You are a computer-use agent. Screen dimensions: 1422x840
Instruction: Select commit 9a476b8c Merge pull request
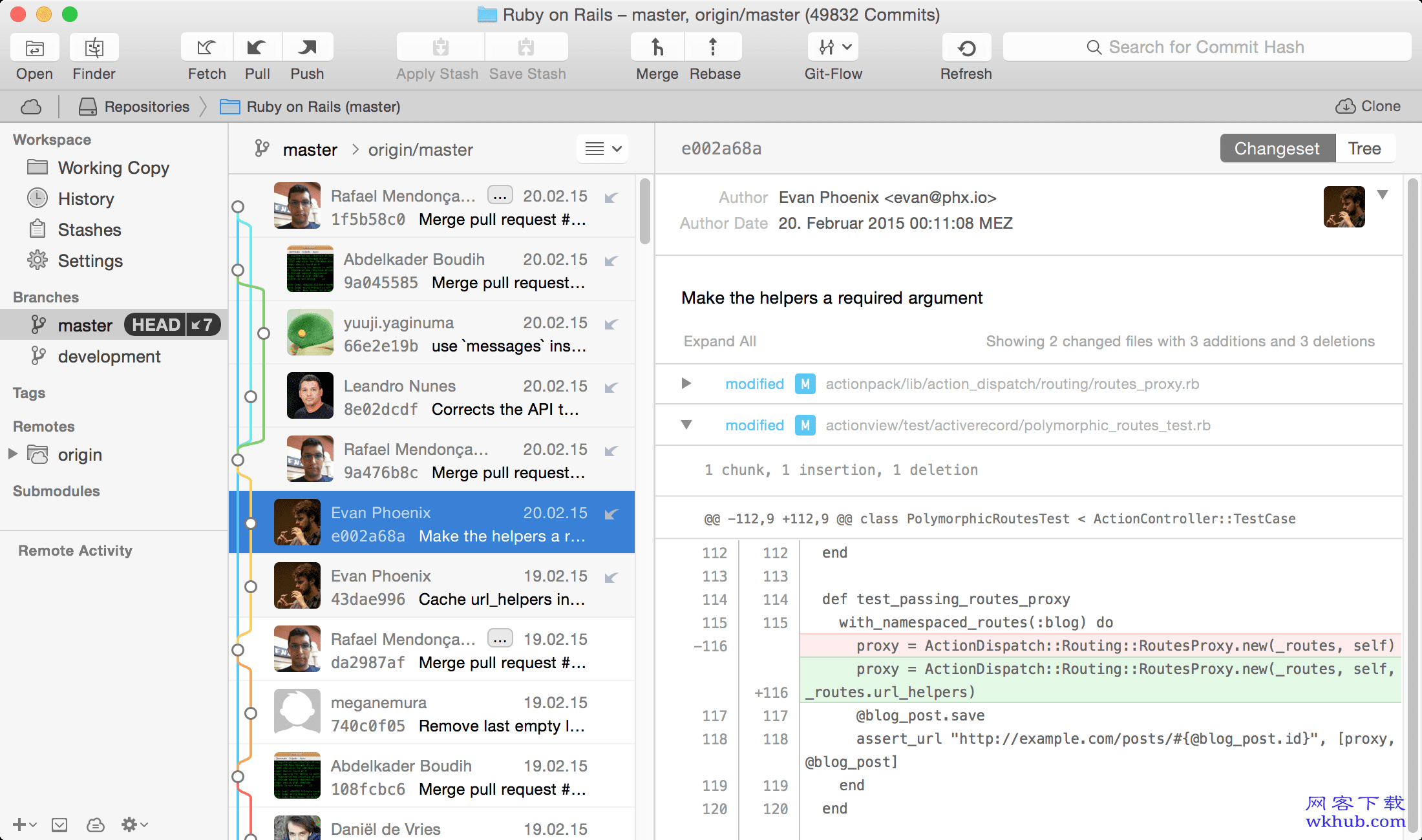(x=432, y=460)
